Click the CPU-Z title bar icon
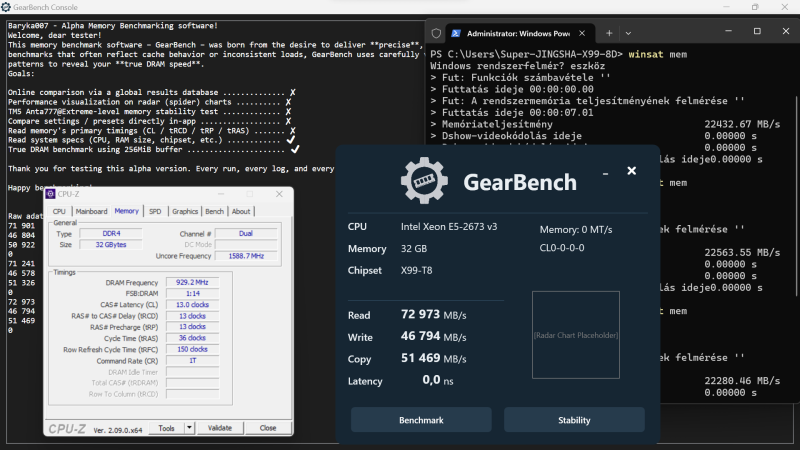 pyautogui.click(x=50, y=194)
